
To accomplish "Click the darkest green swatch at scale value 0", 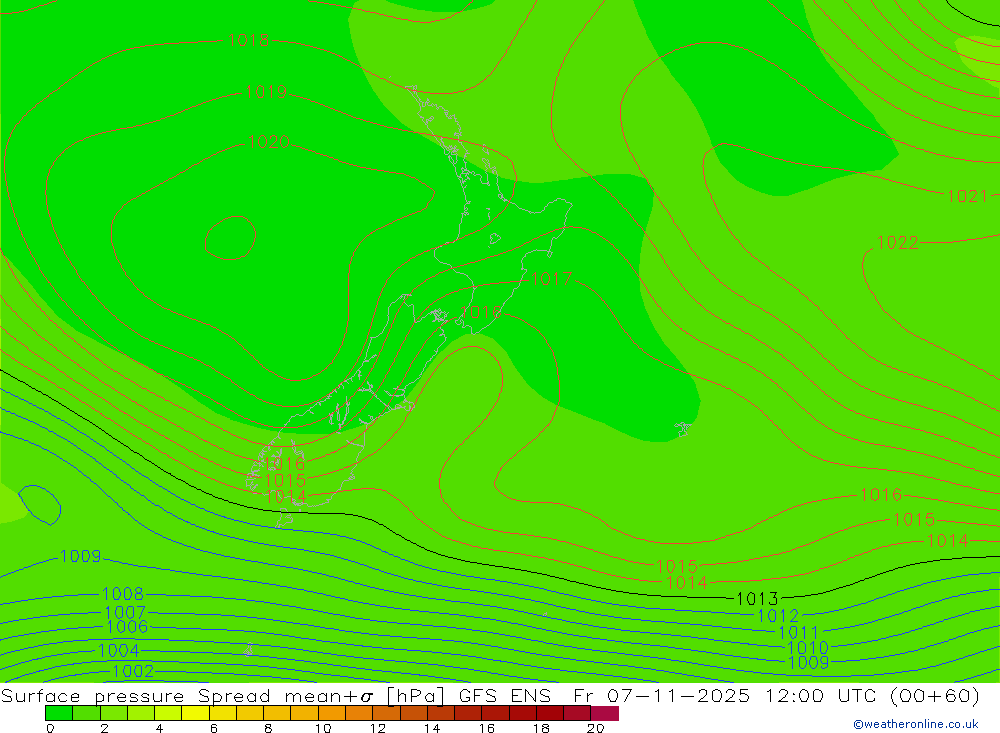I will click(59, 713).
